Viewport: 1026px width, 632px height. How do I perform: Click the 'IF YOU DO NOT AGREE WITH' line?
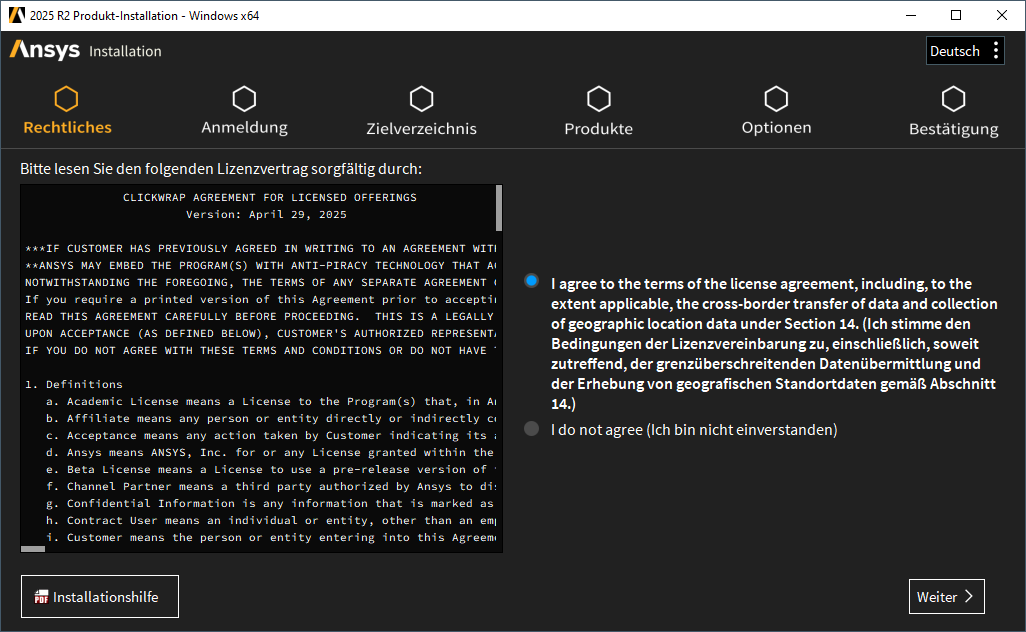pyautogui.click(x=260, y=351)
